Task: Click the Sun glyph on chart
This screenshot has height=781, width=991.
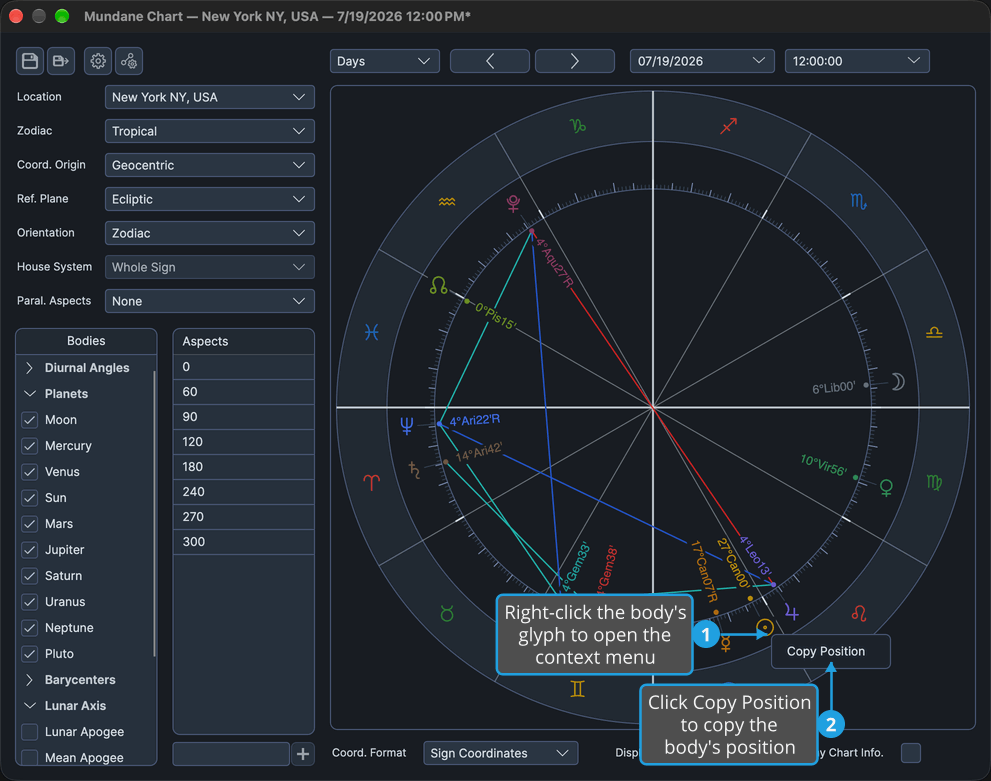Action: pos(765,627)
